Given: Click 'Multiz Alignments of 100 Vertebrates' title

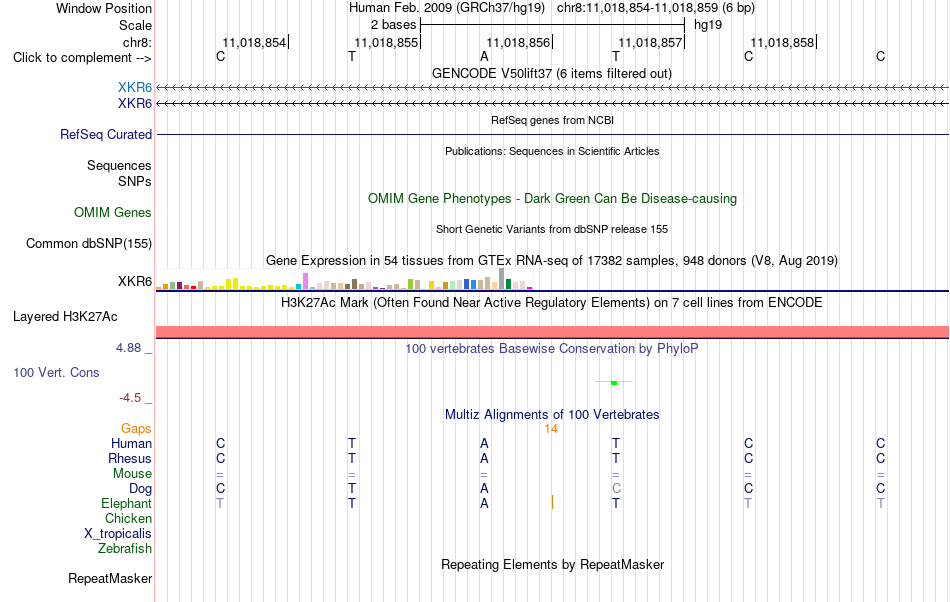Looking at the screenshot, I should (x=552, y=415).
